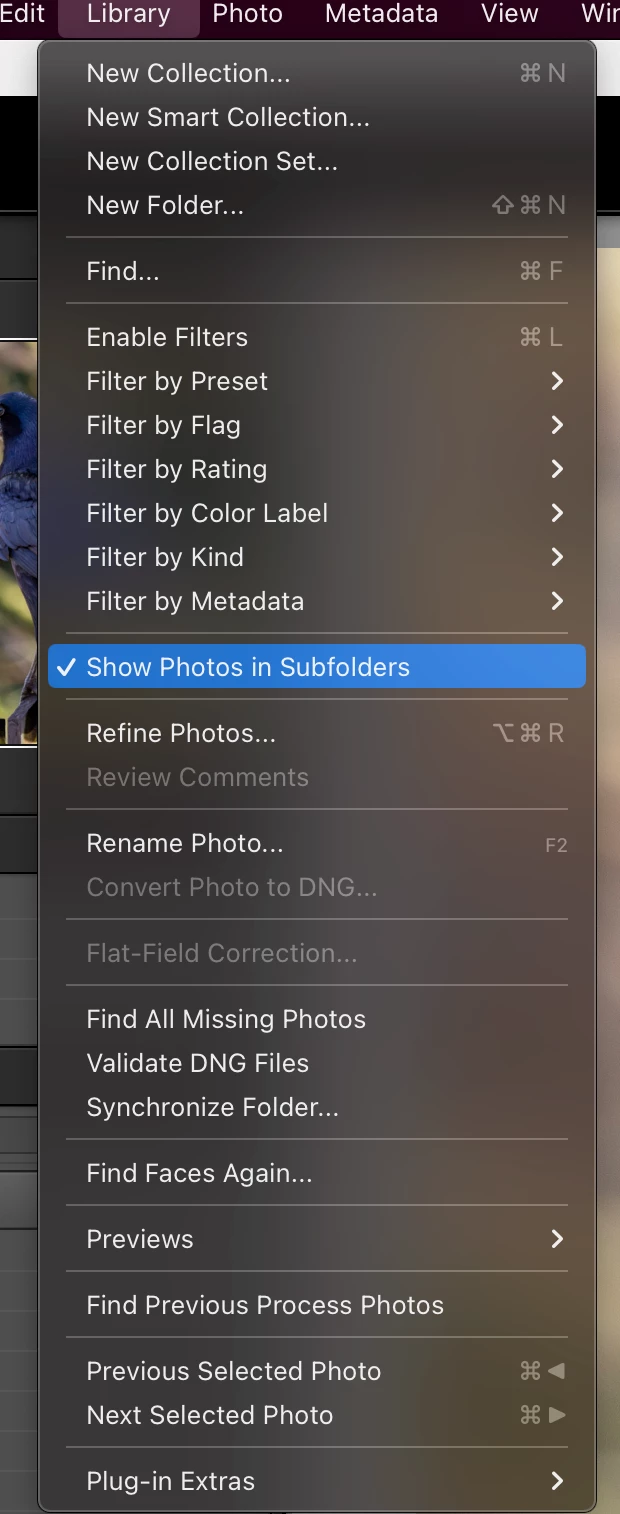
Task: Select the blue bird photo thumbnail
Action: click(18, 542)
